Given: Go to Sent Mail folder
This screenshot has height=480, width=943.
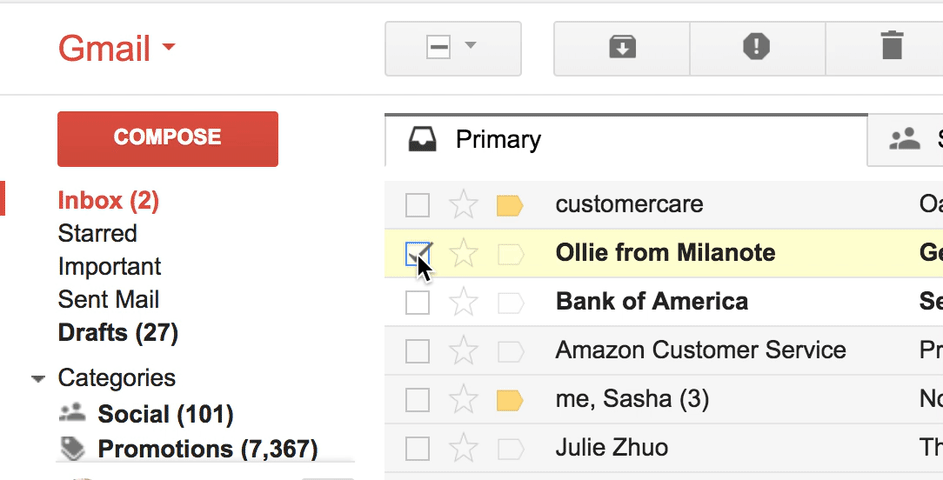Looking at the screenshot, I should 109,300.
